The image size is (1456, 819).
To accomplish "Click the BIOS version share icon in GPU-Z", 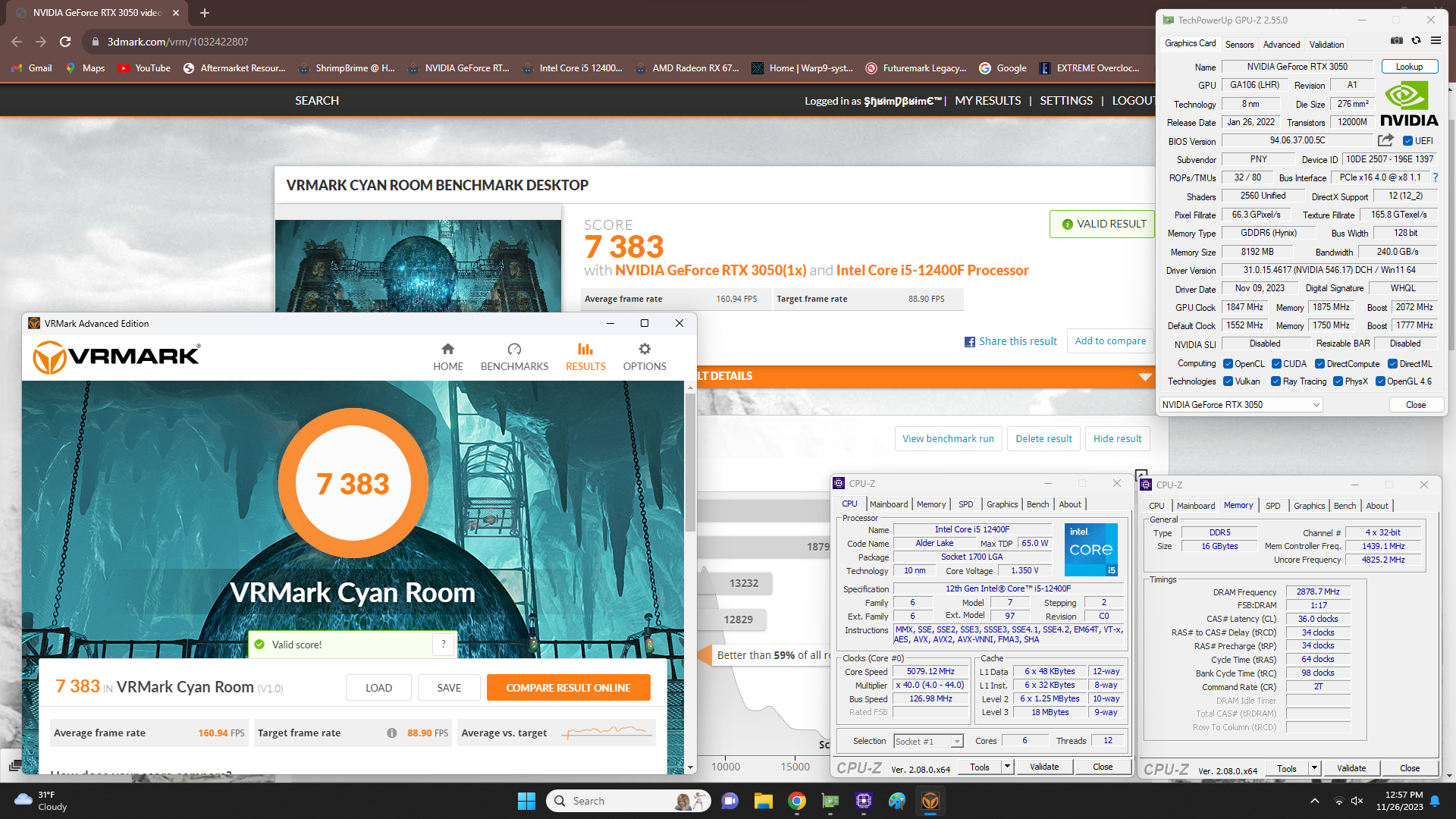I will pos(1385,140).
